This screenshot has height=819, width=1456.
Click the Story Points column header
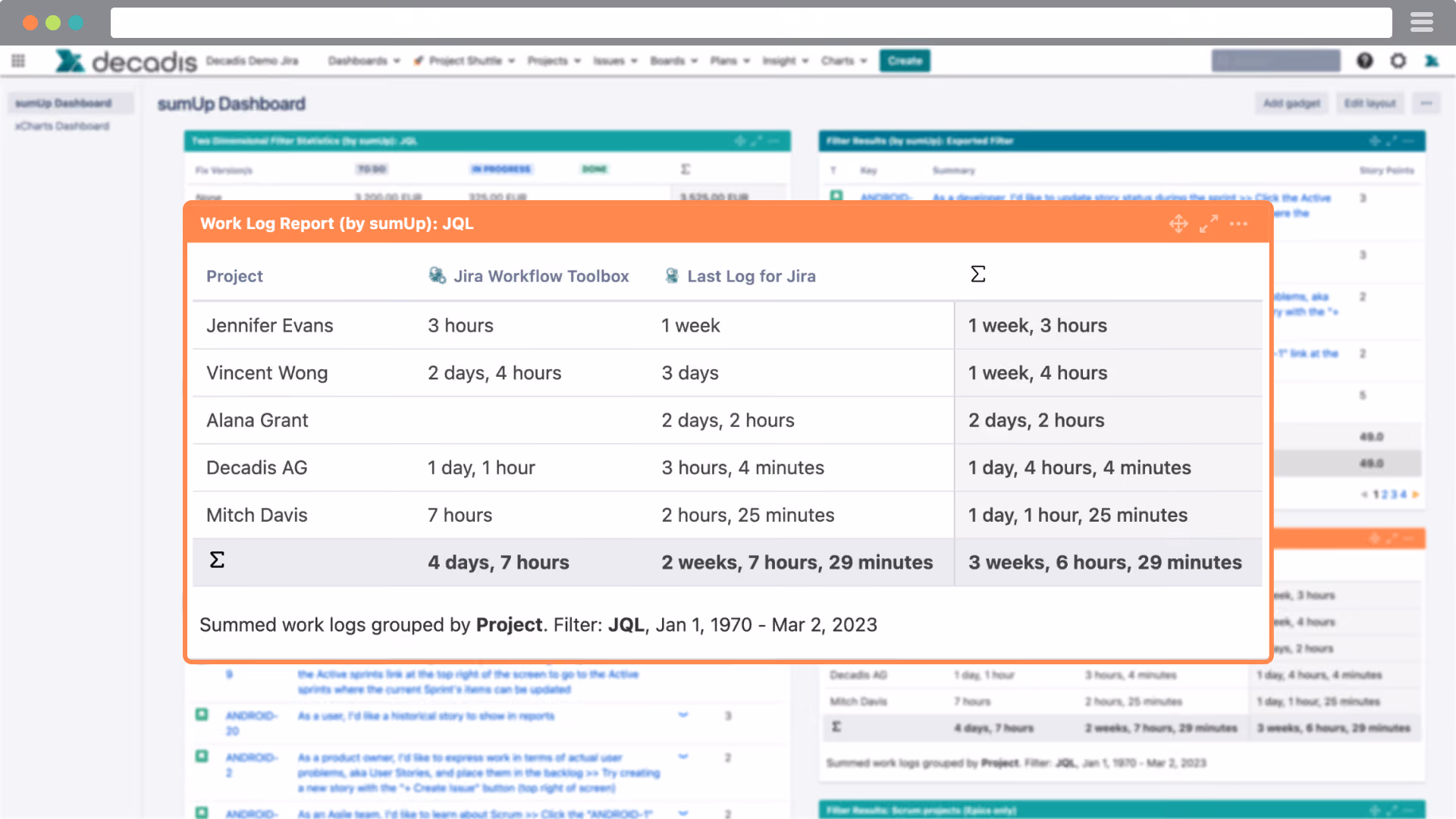[x=1386, y=171]
